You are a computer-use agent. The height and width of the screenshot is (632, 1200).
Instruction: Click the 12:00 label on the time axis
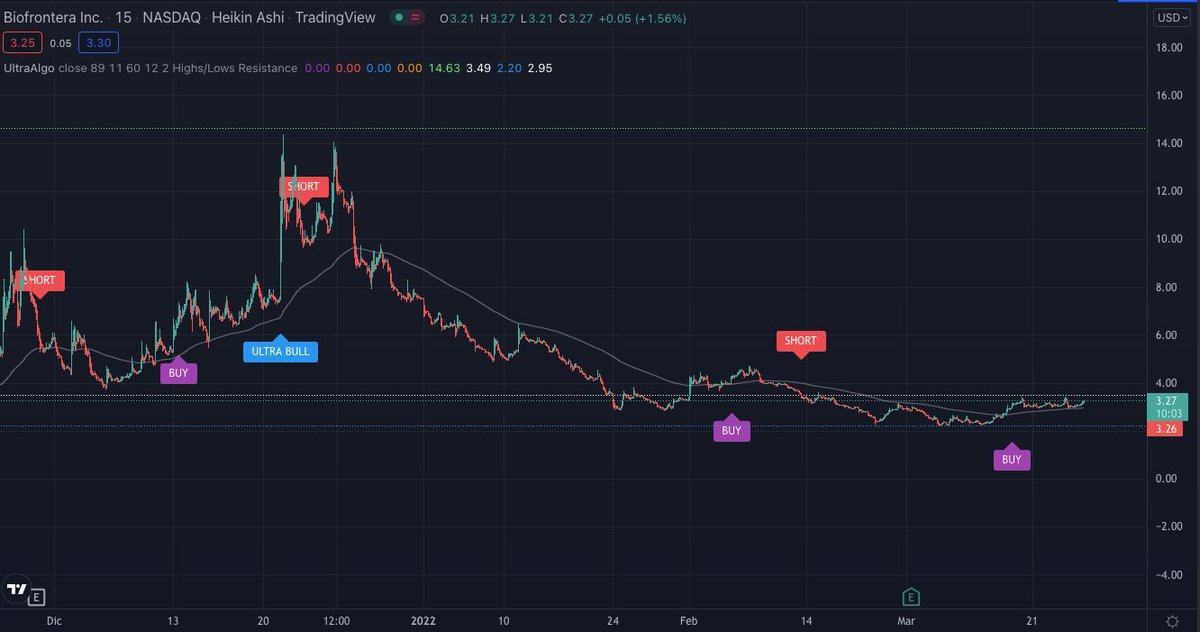click(337, 621)
